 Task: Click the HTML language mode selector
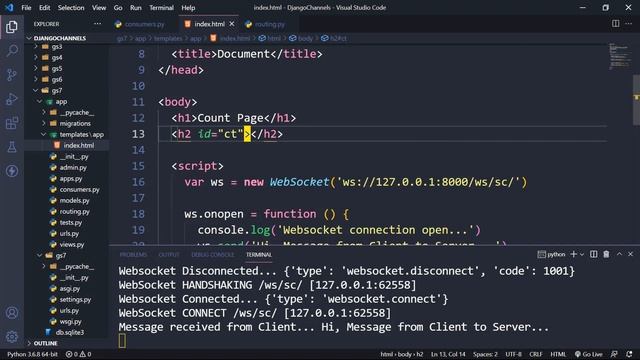coord(558,354)
